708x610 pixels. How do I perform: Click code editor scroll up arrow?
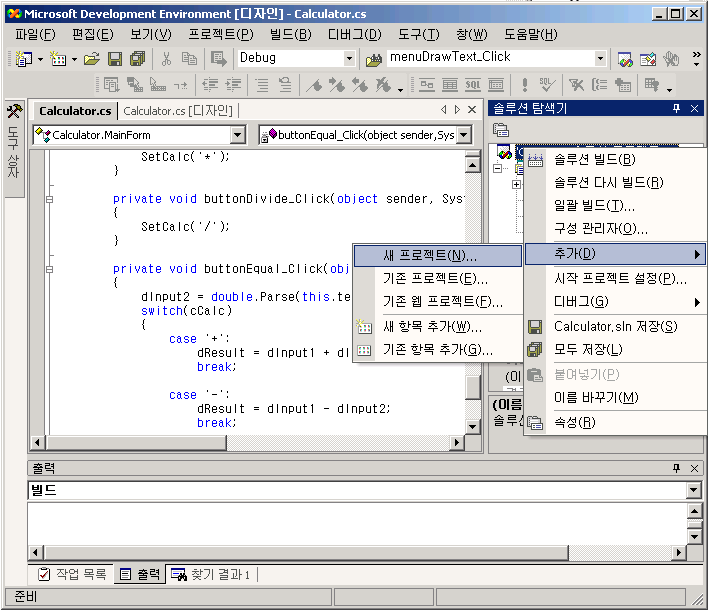472,165
